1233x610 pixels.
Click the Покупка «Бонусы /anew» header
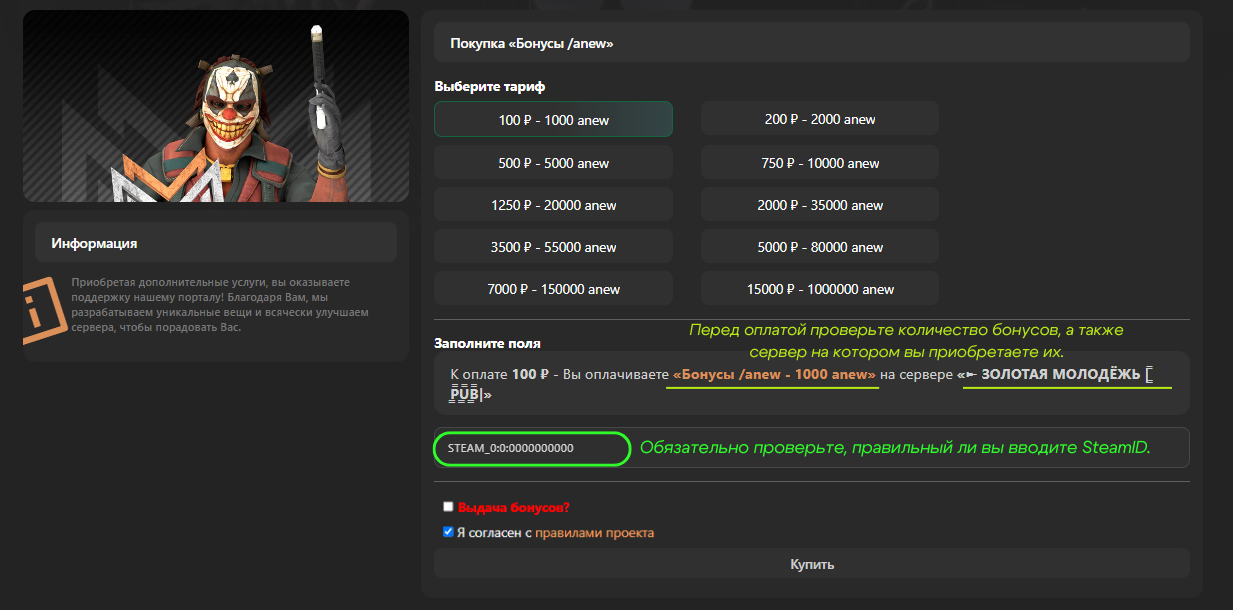(x=812, y=43)
